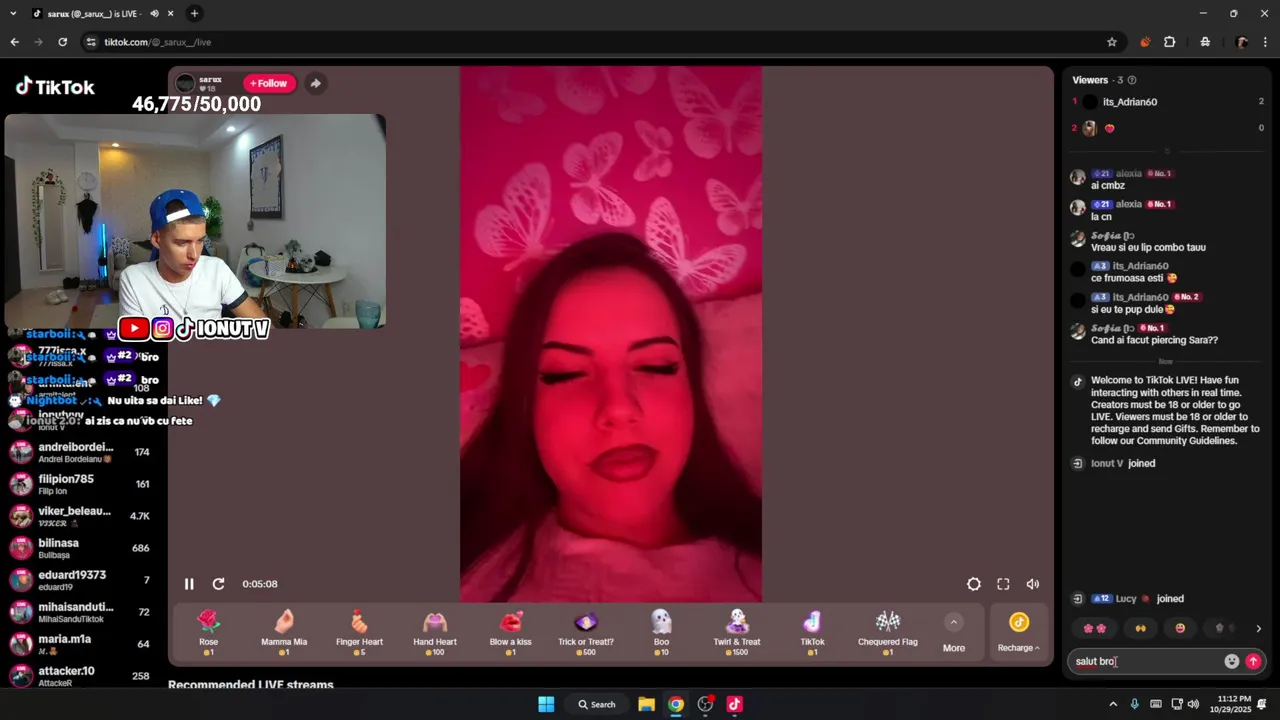Click the chat message input field

pyautogui.click(x=1146, y=661)
